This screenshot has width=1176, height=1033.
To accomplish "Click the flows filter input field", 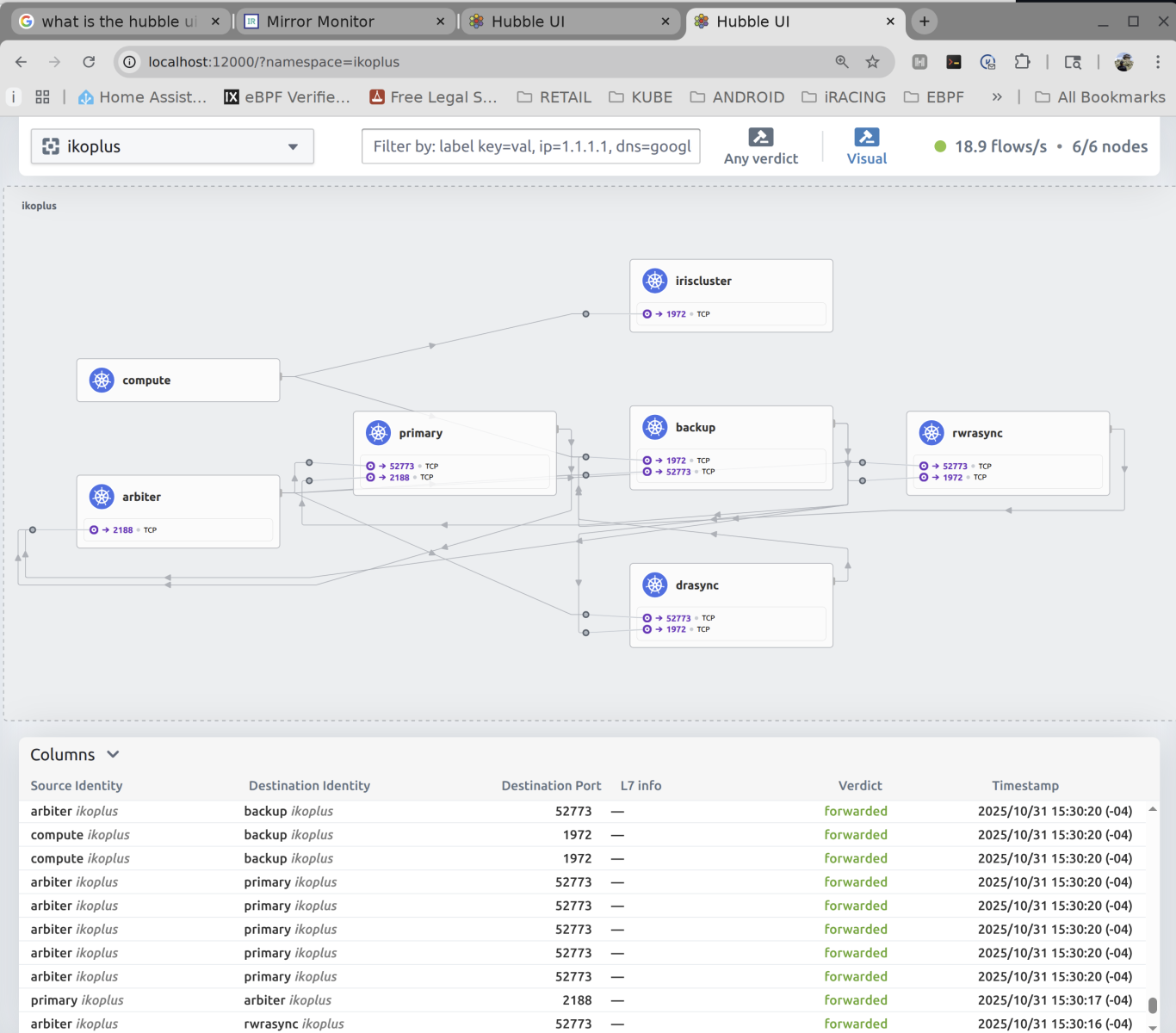I will click(530, 146).
